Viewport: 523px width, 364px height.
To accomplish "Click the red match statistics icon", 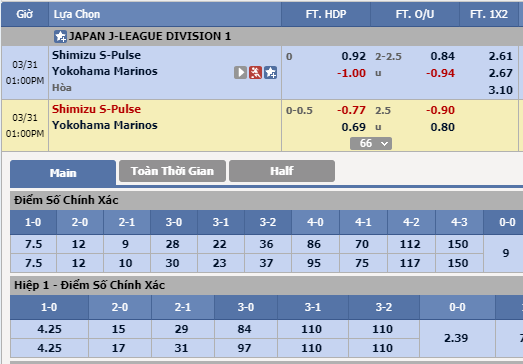I will click(x=255, y=72).
